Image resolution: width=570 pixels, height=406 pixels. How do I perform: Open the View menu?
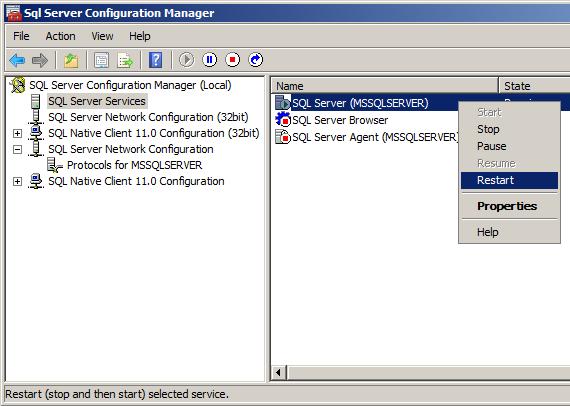click(102, 36)
